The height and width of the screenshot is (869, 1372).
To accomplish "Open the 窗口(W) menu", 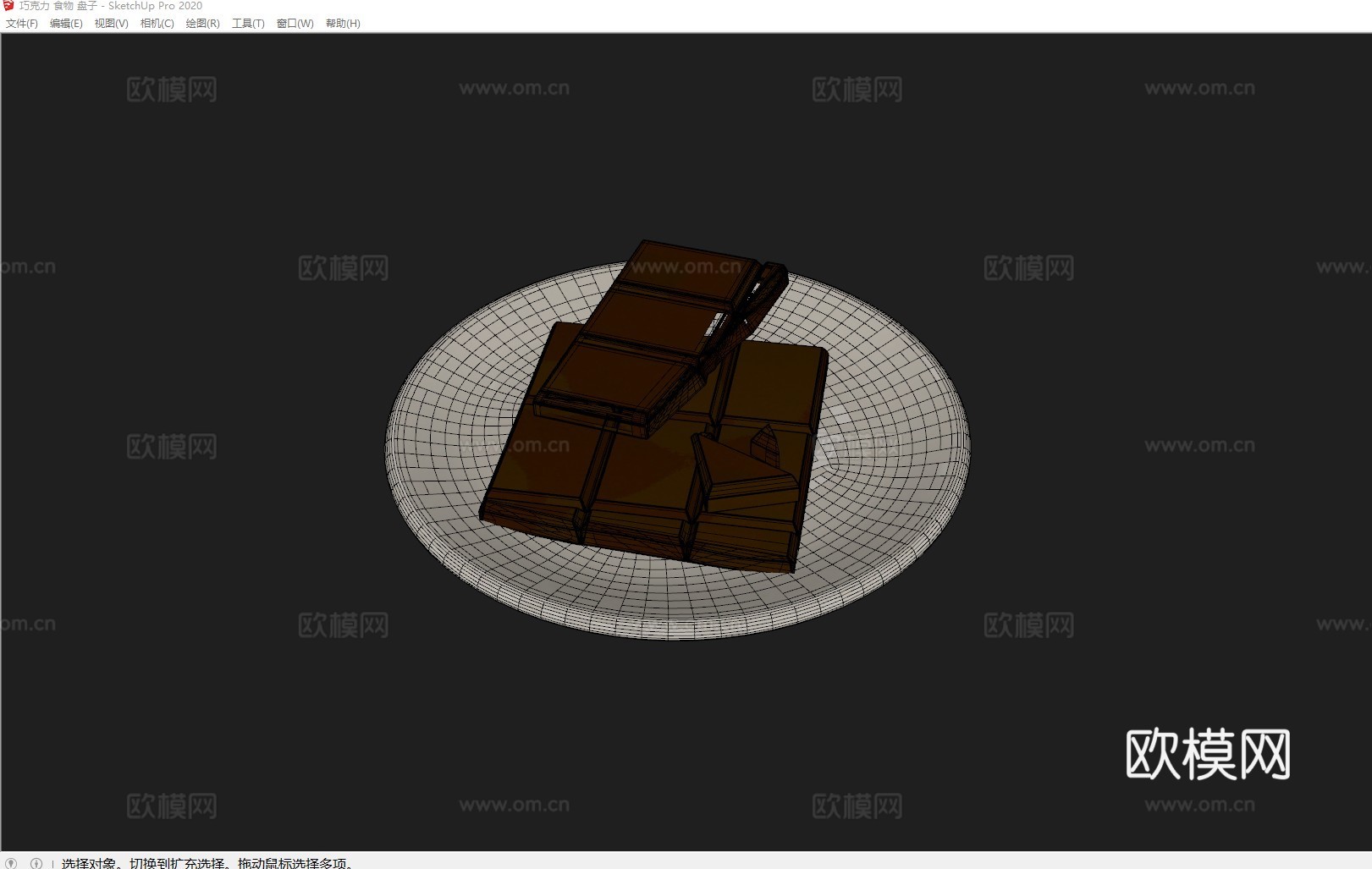I will [295, 24].
